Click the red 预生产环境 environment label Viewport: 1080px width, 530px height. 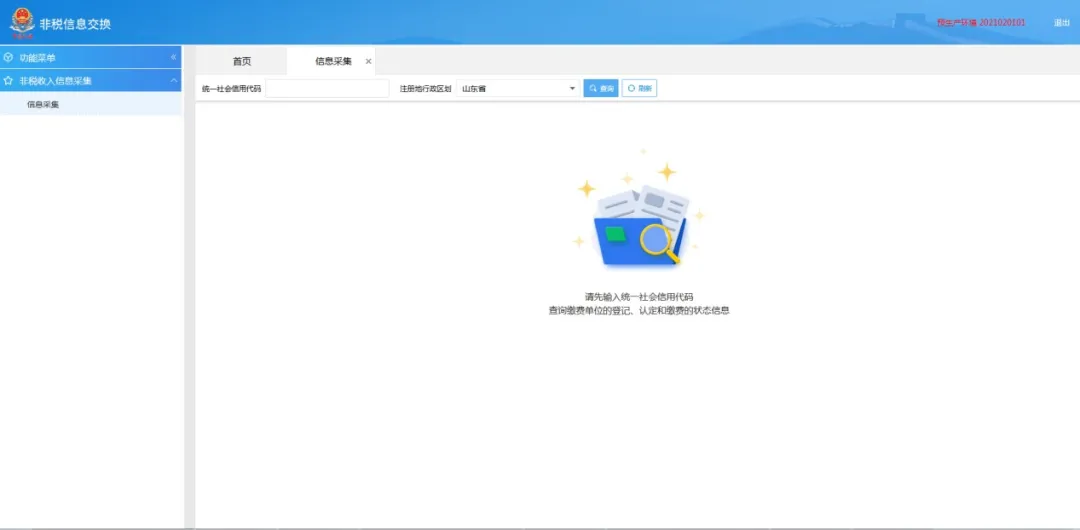pyautogui.click(x=980, y=22)
